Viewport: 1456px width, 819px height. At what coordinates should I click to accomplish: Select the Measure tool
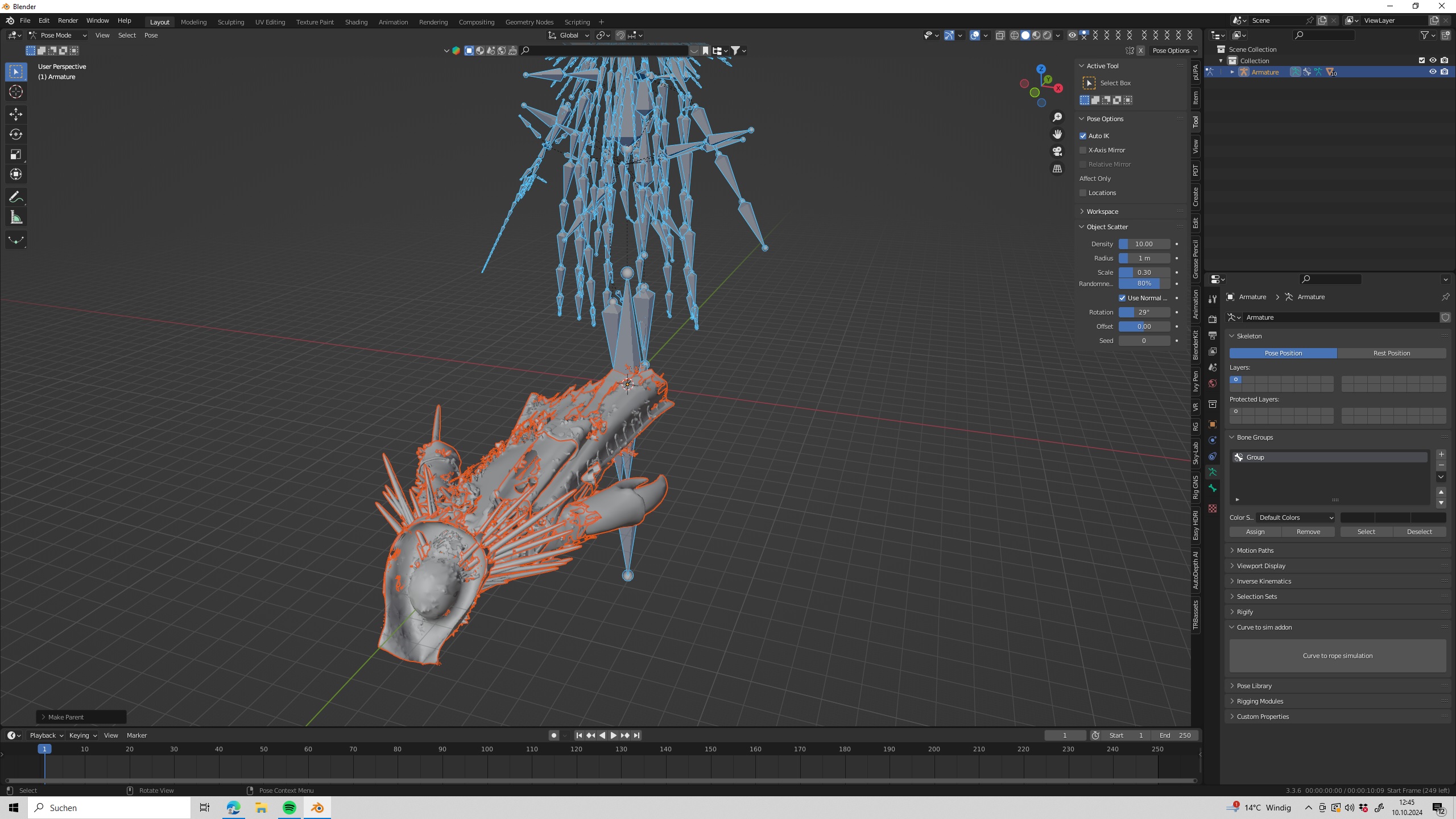16,218
